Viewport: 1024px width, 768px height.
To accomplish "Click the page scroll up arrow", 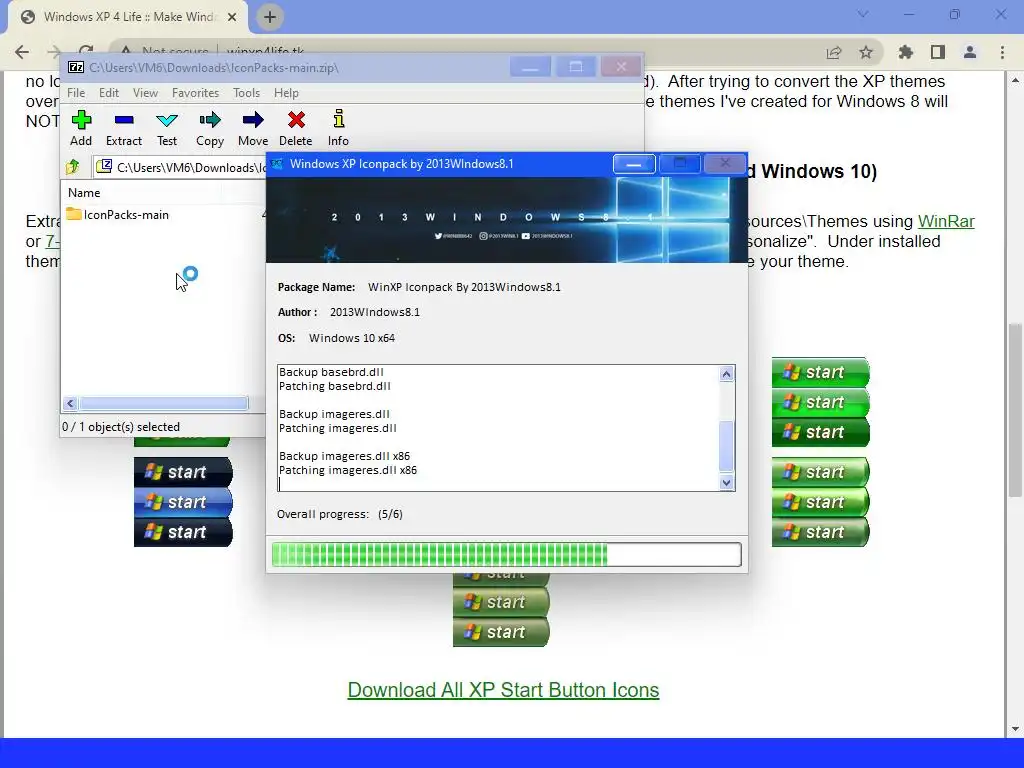I will pyautogui.click(x=1014, y=80).
